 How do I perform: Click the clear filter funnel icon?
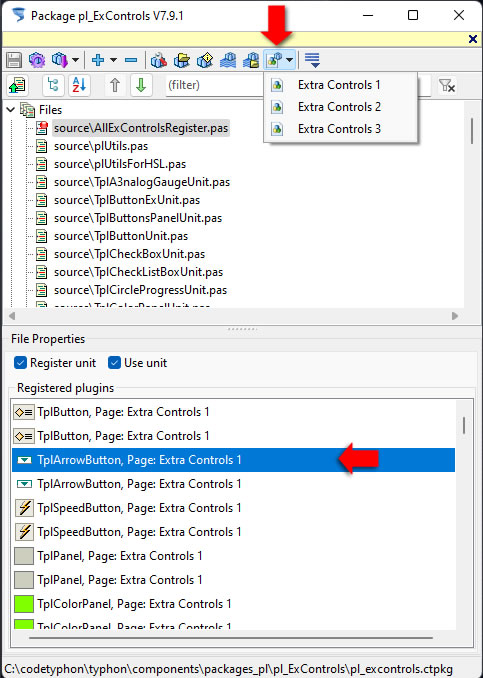447,85
